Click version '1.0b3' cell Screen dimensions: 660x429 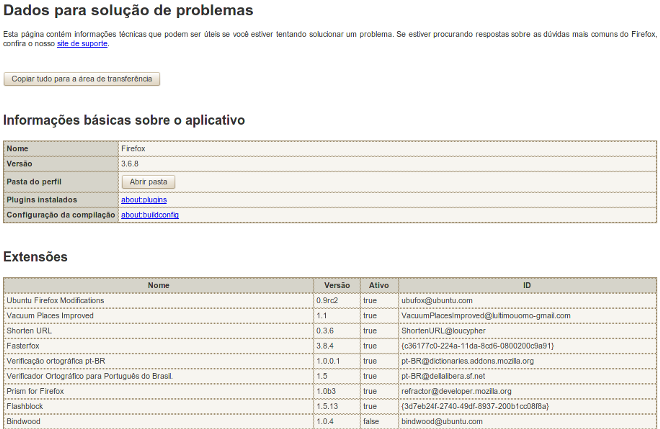tap(337, 391)
